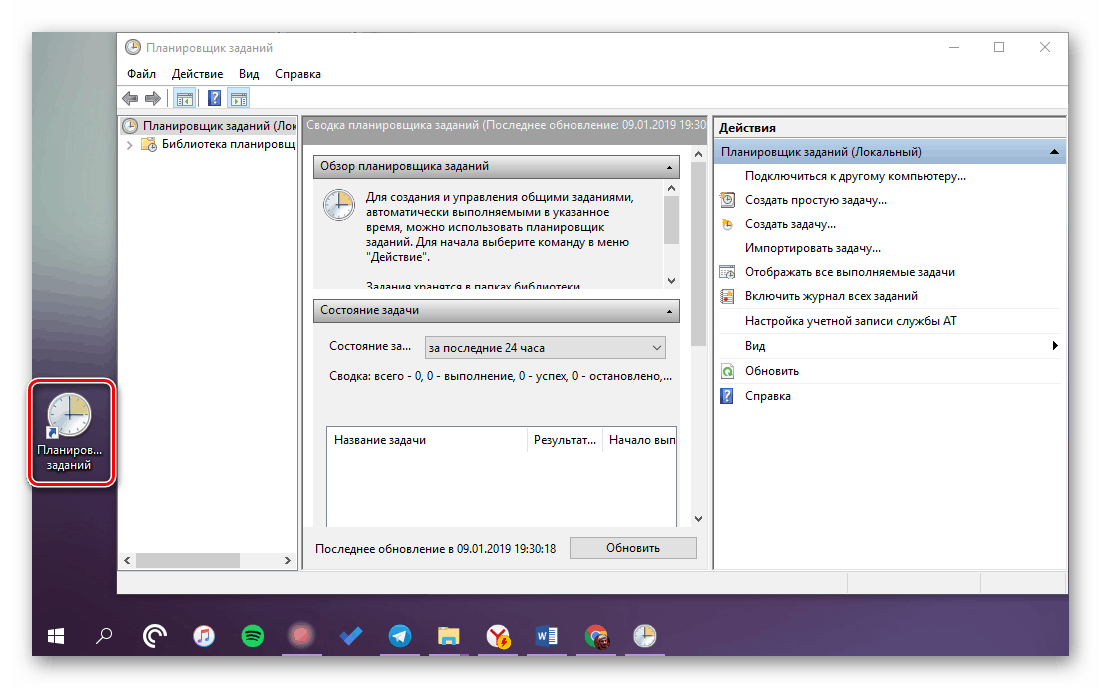Open Telegram from the taskbar
The height and width of the screenshot is (688, 1101).
pos(400,637)
